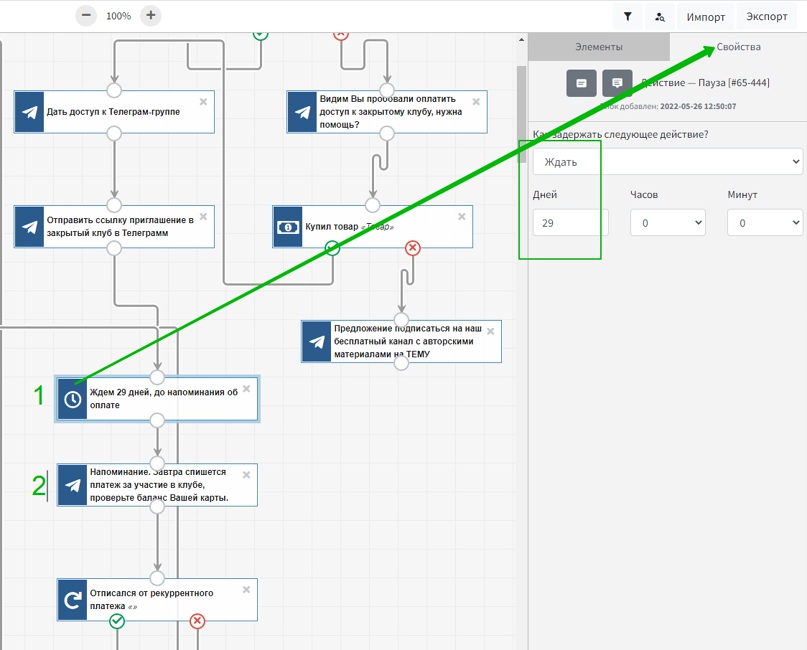Click Telegram icon on Дать доступ block

[29, 112]
